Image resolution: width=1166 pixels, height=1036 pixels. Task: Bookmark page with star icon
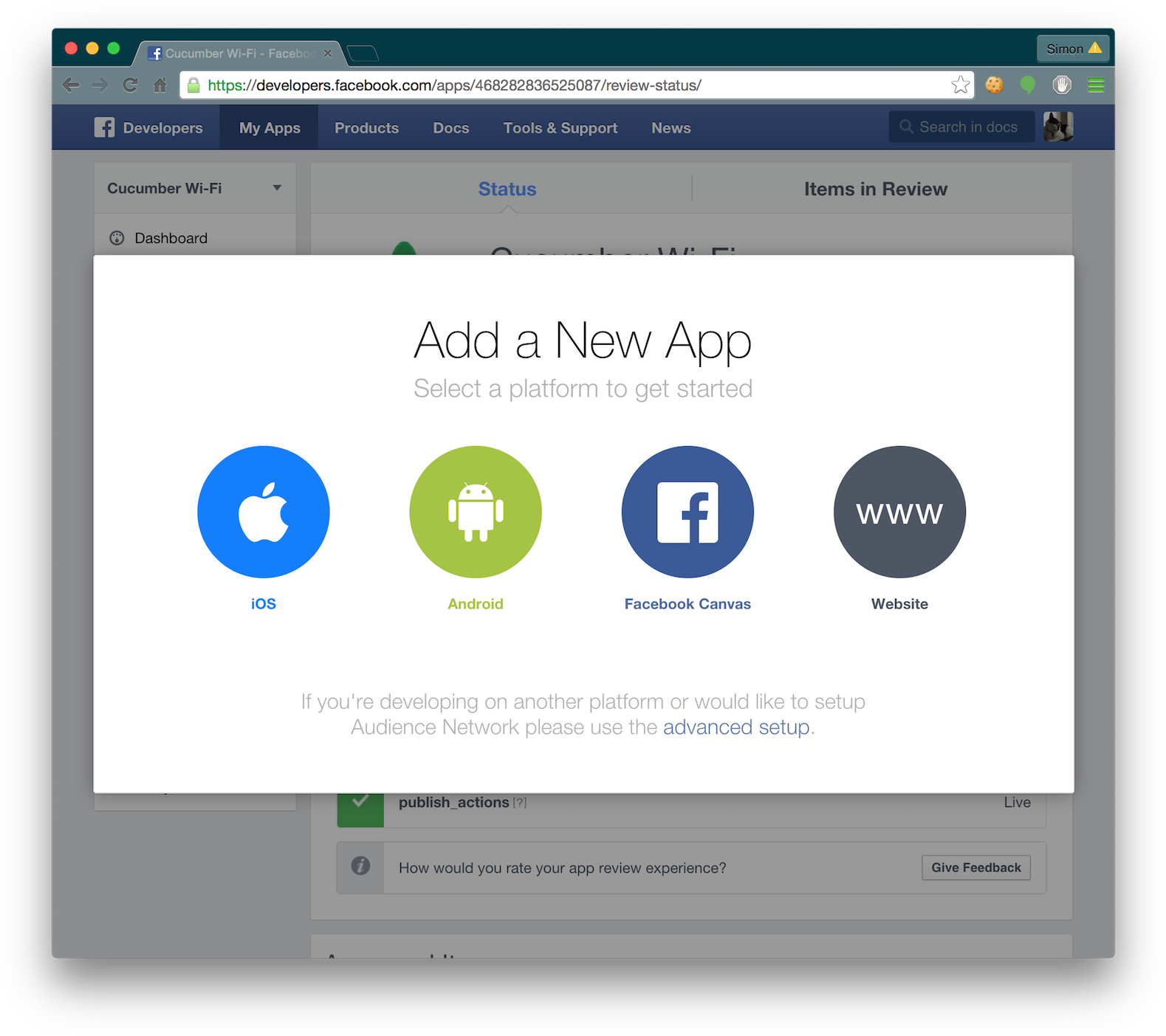click(x=960, y=85)
